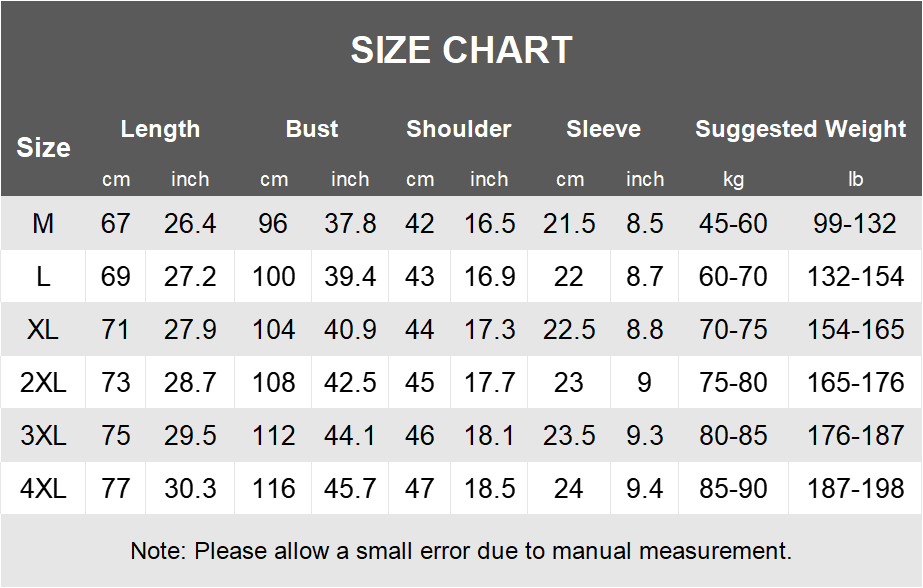Click the XL size row label
The width and height of the screenshot is (923, 588).
43,330
